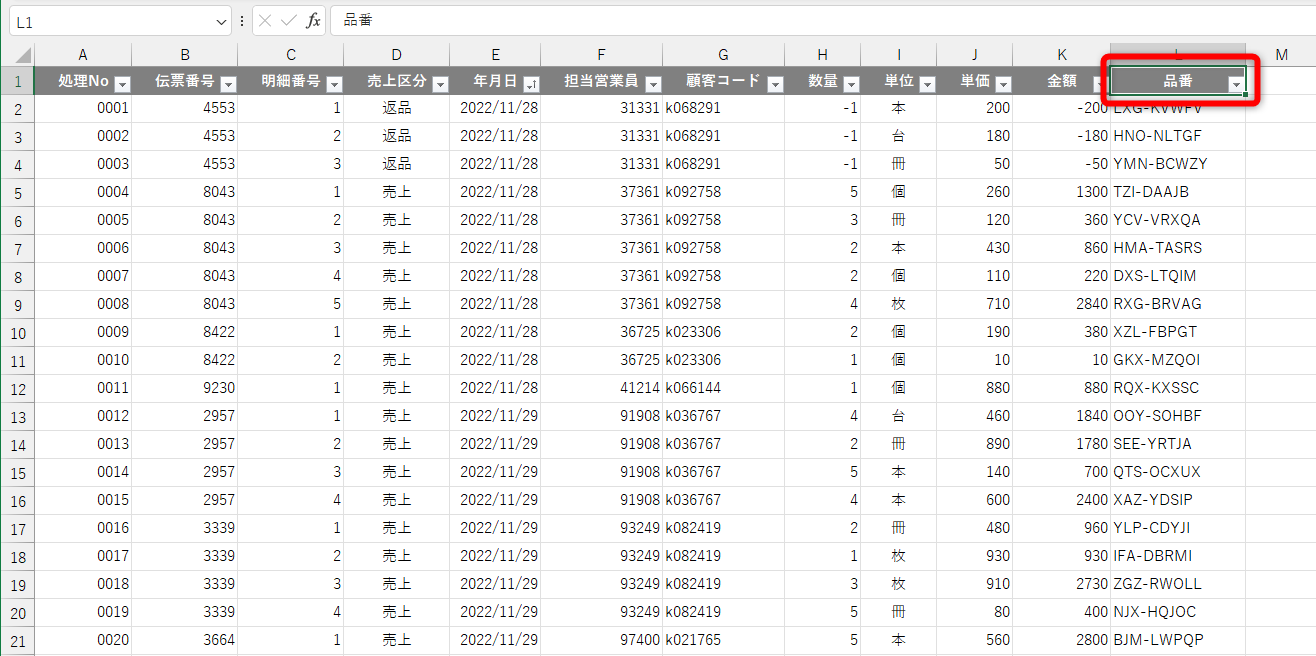
Task: Click 品番 cell BJM-LWPQP
Action: click(x=1178, y=640)
